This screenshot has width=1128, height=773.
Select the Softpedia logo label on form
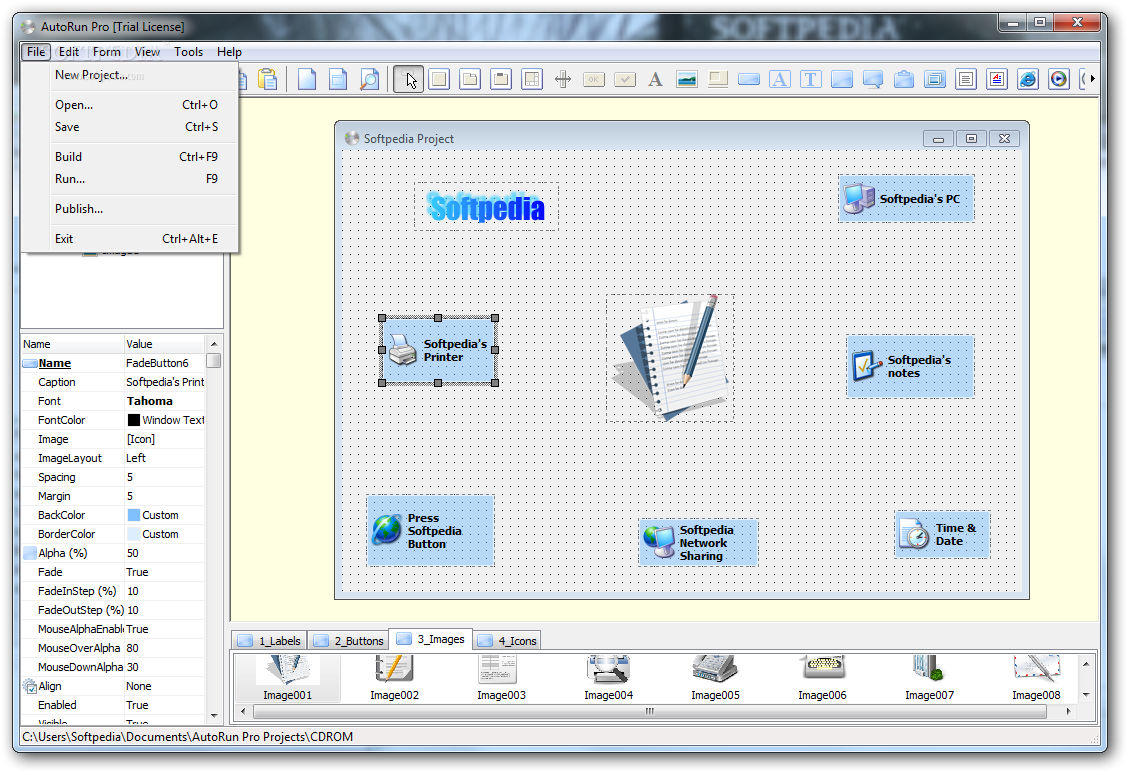click(486, 207)
